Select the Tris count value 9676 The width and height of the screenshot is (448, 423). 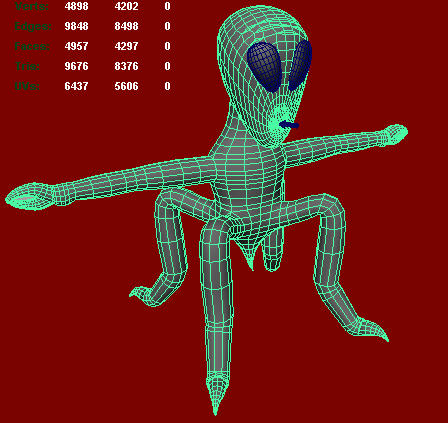(x=76, y=66)
